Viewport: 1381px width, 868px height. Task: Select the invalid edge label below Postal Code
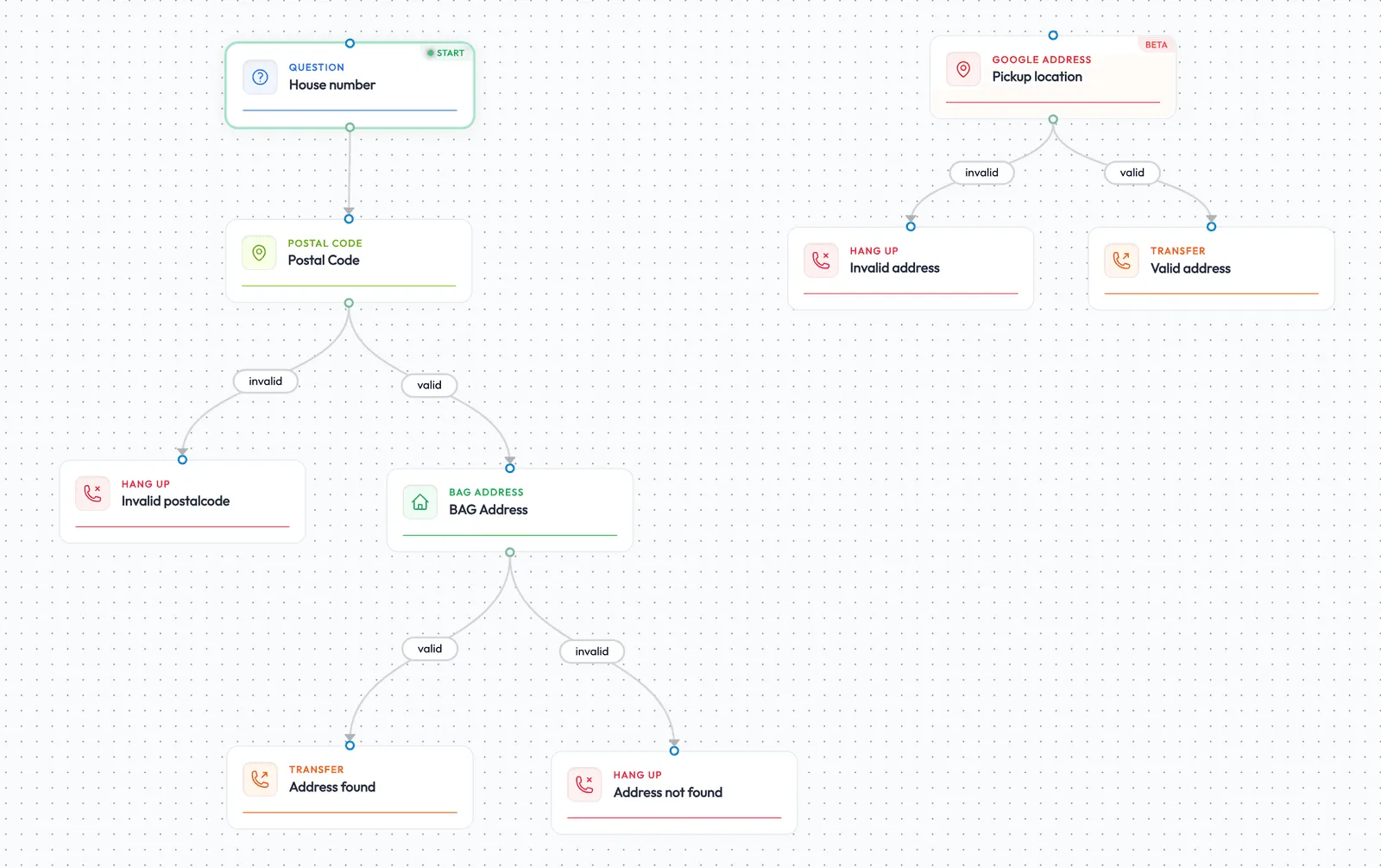click(266, 381)
